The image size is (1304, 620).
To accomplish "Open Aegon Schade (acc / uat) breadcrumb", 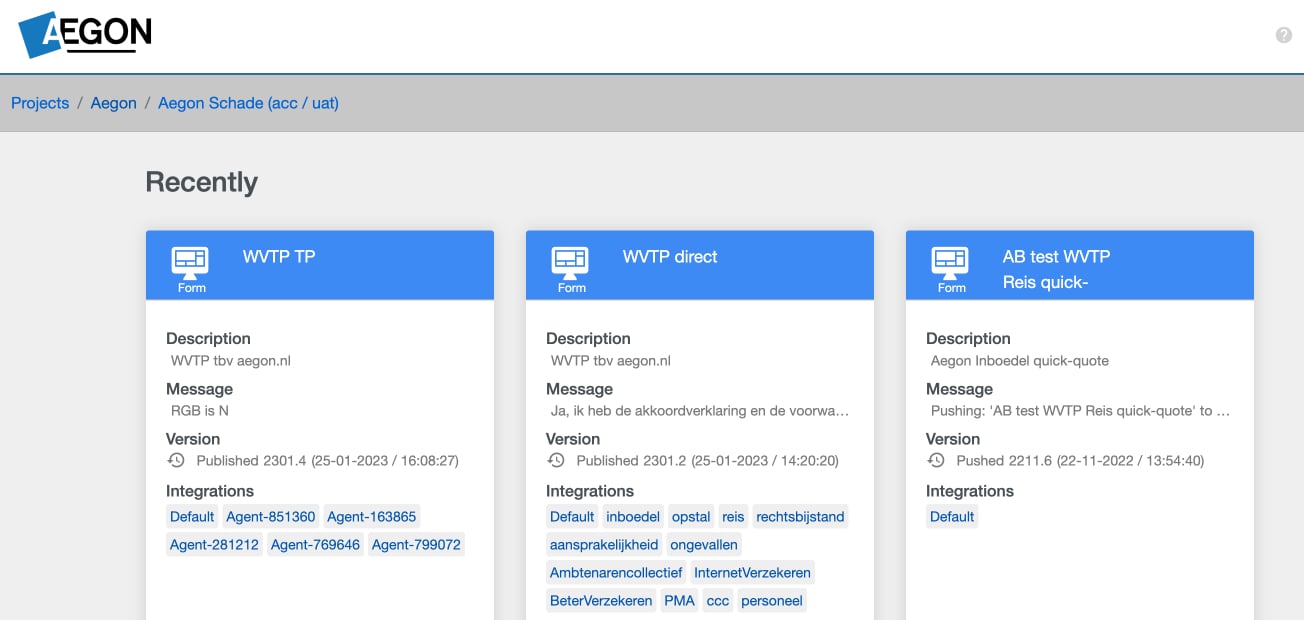I will point(248,103).
